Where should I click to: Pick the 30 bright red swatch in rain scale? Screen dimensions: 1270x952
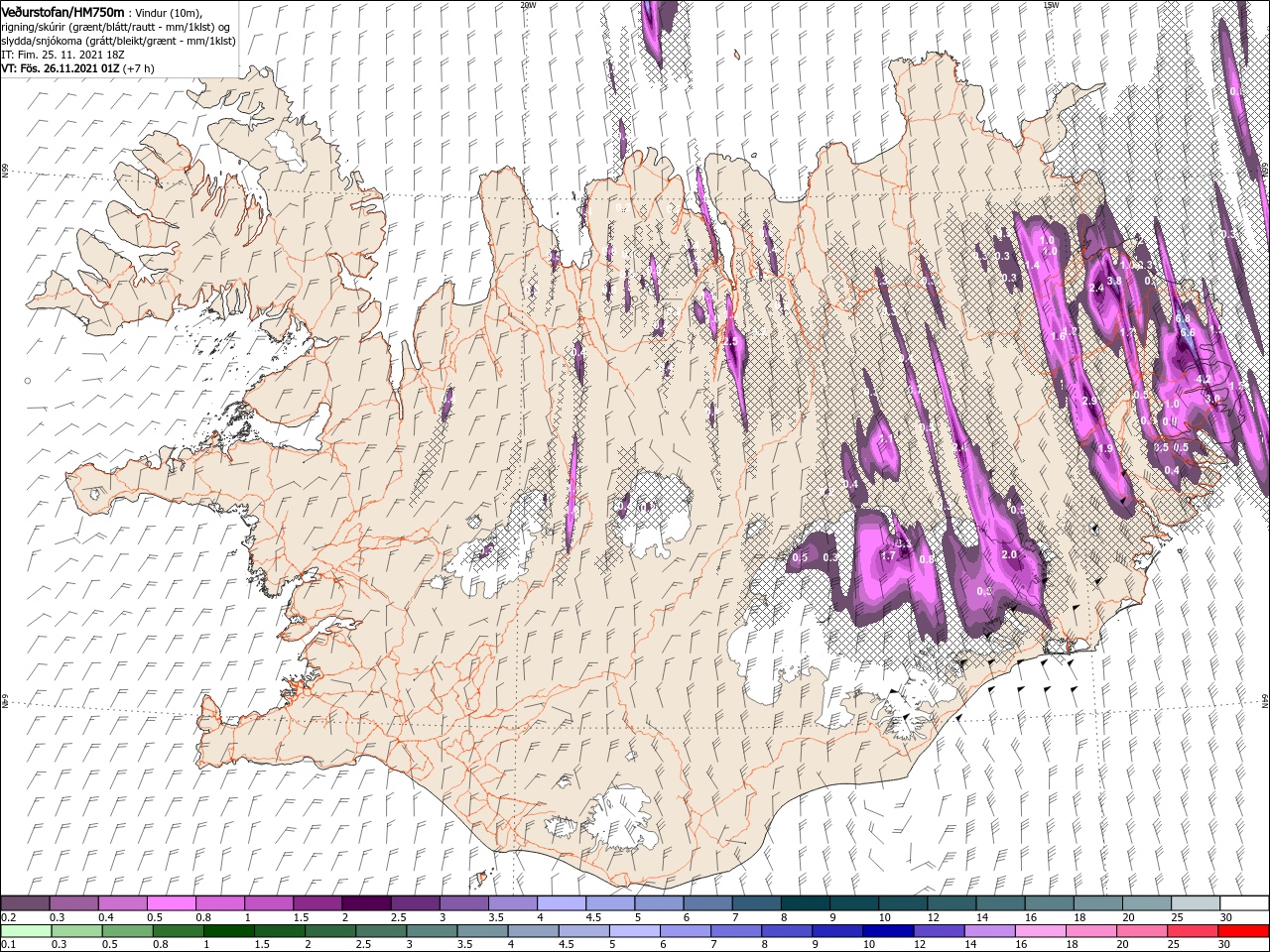click(1243, 931)
